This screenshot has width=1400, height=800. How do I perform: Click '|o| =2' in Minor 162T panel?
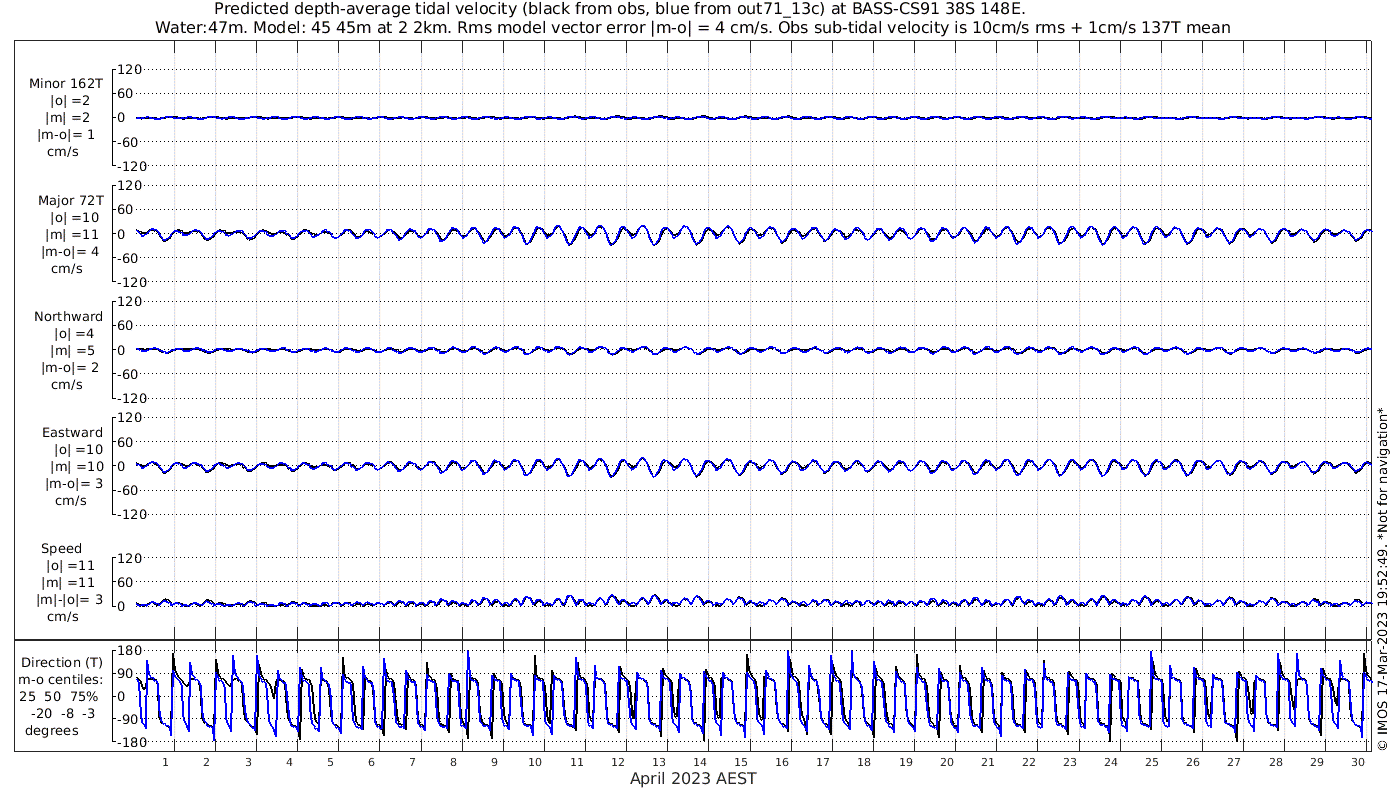pyautogui.click(x=70, y=101)
